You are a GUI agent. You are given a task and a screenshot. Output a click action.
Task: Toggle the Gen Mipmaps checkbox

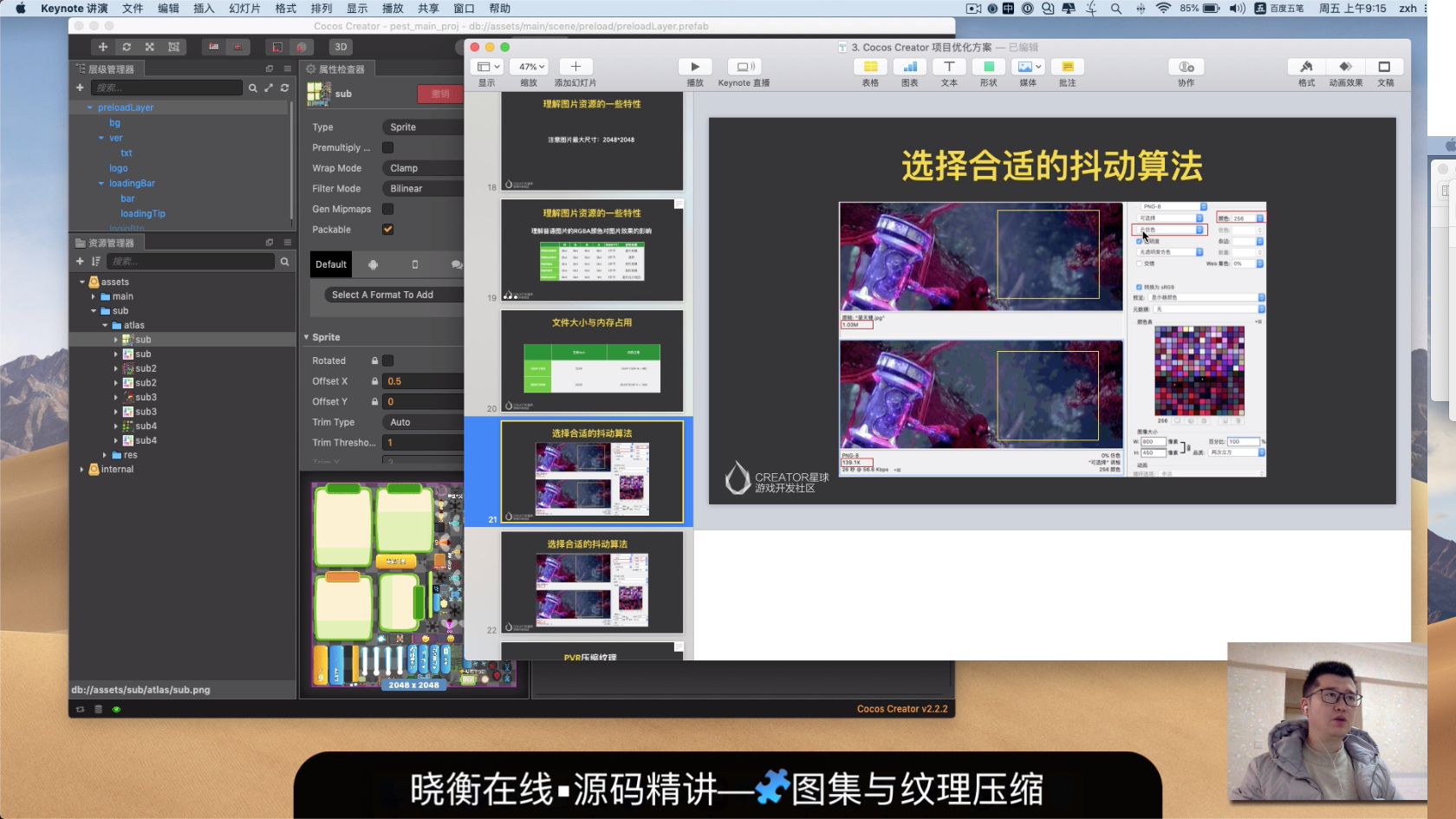[387, 209]
